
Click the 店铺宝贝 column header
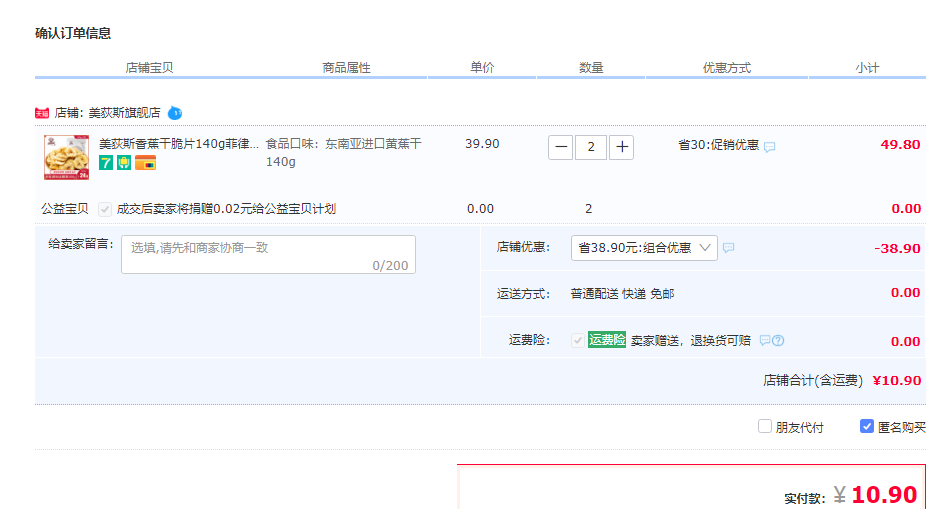coord(149,68)
